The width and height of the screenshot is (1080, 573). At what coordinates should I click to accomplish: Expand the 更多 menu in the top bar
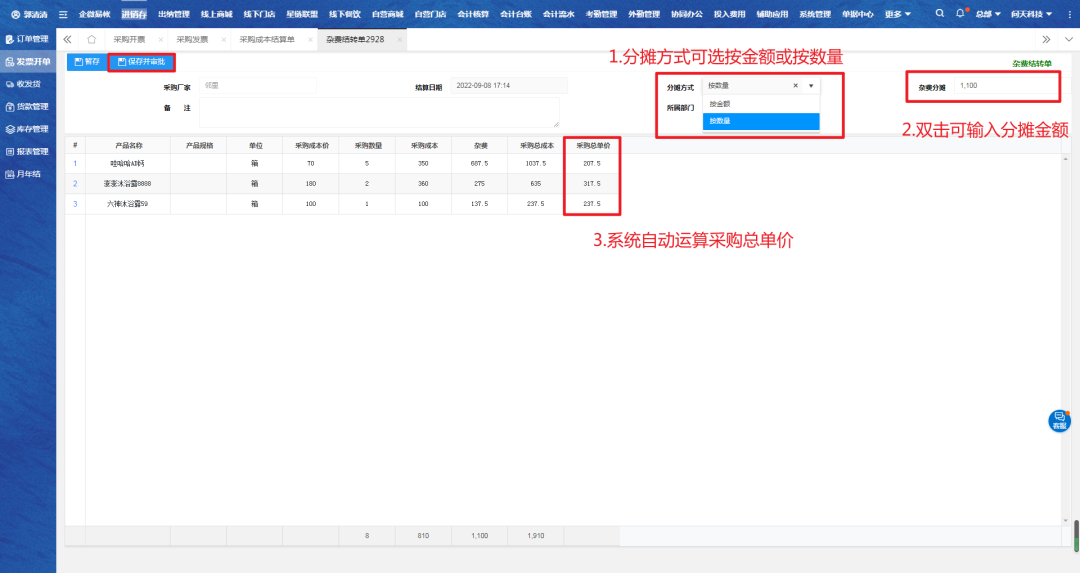tap(897, 15)
